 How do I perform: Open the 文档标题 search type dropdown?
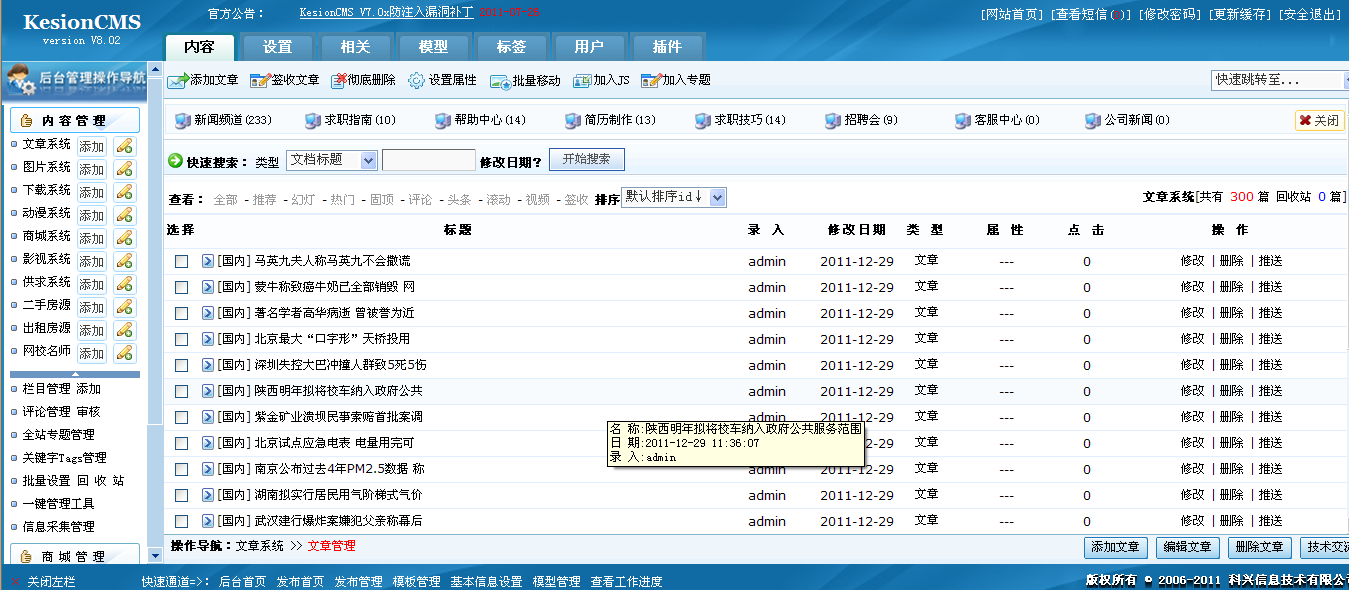(332, 160)
